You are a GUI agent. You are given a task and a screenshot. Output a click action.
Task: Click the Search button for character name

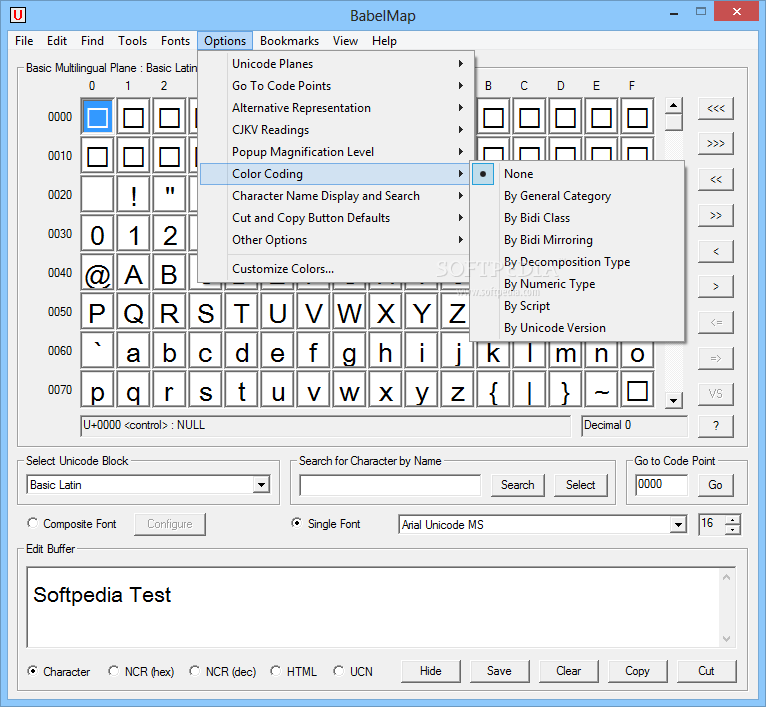point(517,485)
